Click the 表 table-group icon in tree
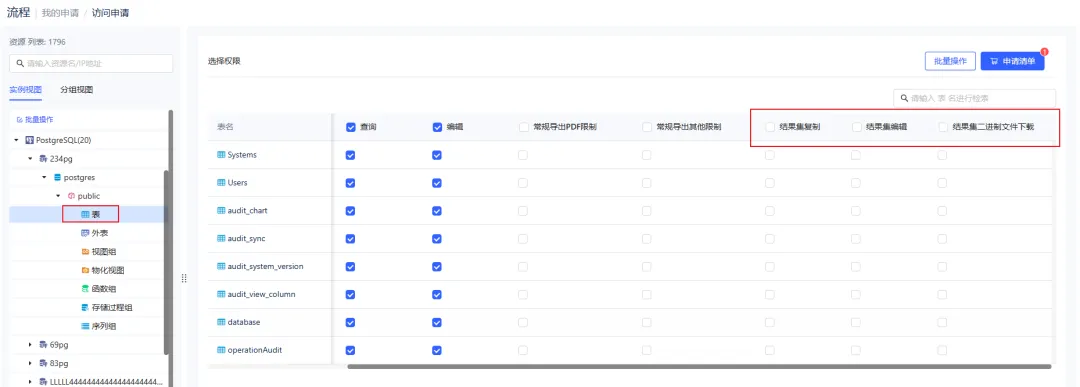 pos(85,214)
